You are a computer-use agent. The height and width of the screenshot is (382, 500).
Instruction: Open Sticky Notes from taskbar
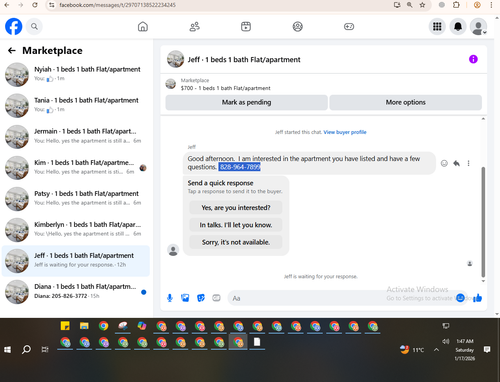pos(65,326)
